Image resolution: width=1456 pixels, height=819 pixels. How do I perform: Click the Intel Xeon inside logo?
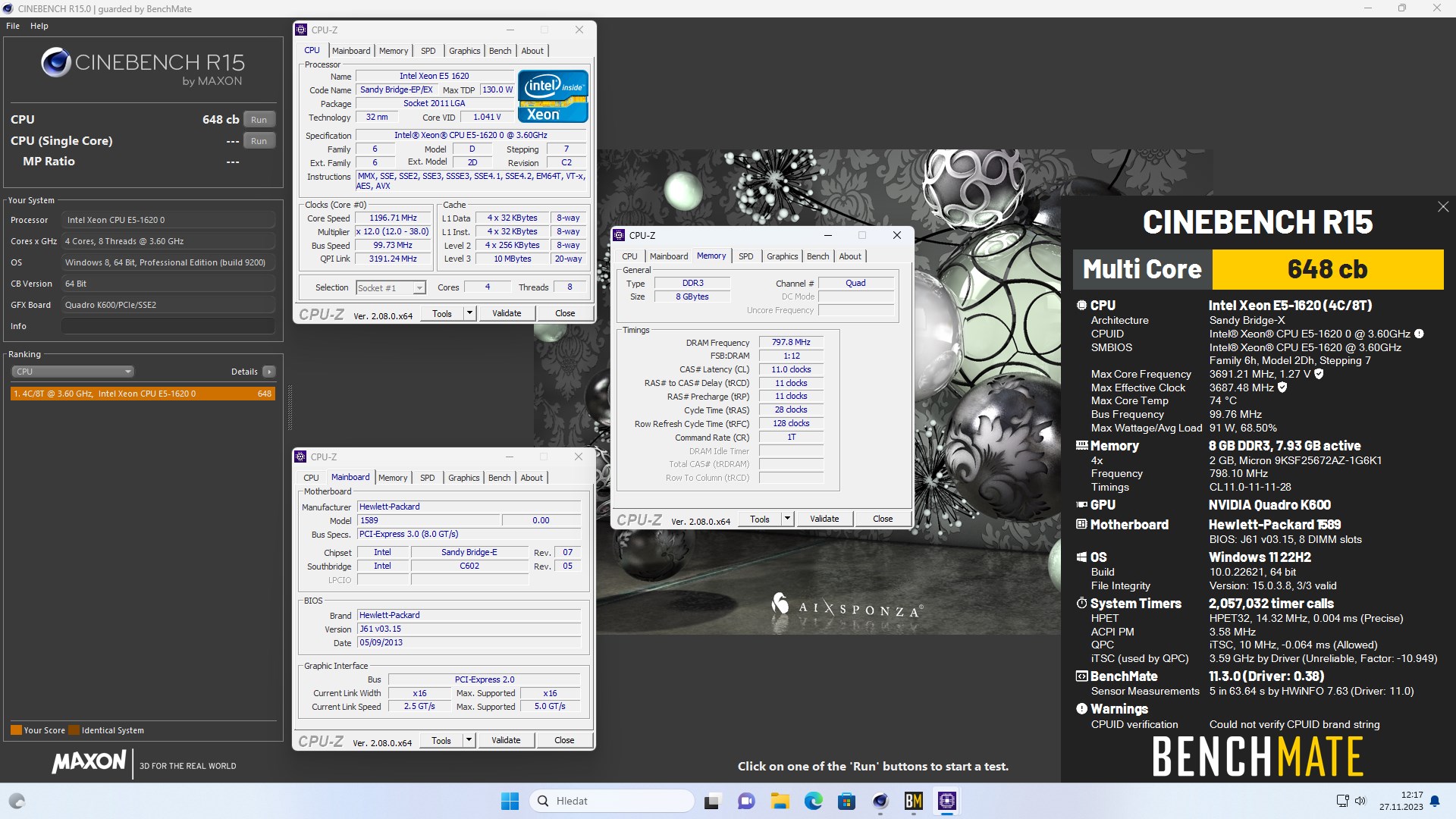[x=553, y=96]
